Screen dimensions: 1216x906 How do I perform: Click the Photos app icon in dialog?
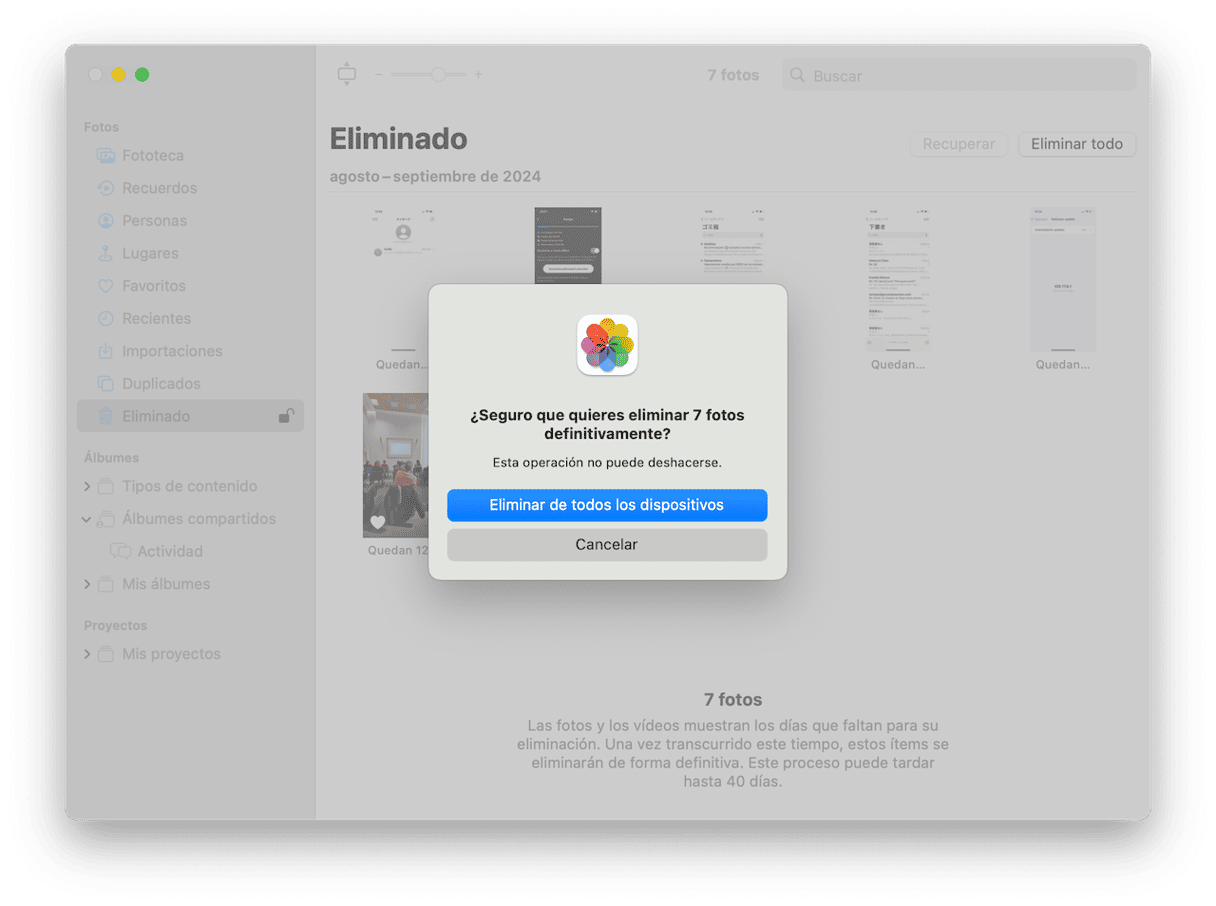point(607,345)
